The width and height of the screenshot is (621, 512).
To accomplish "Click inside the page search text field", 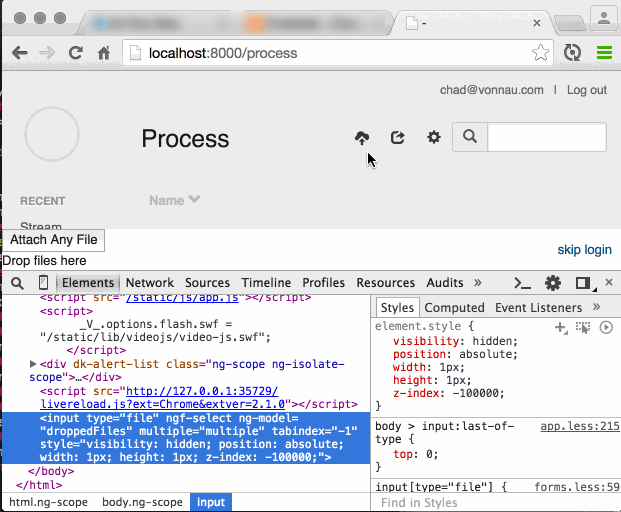I will (546, 137).
